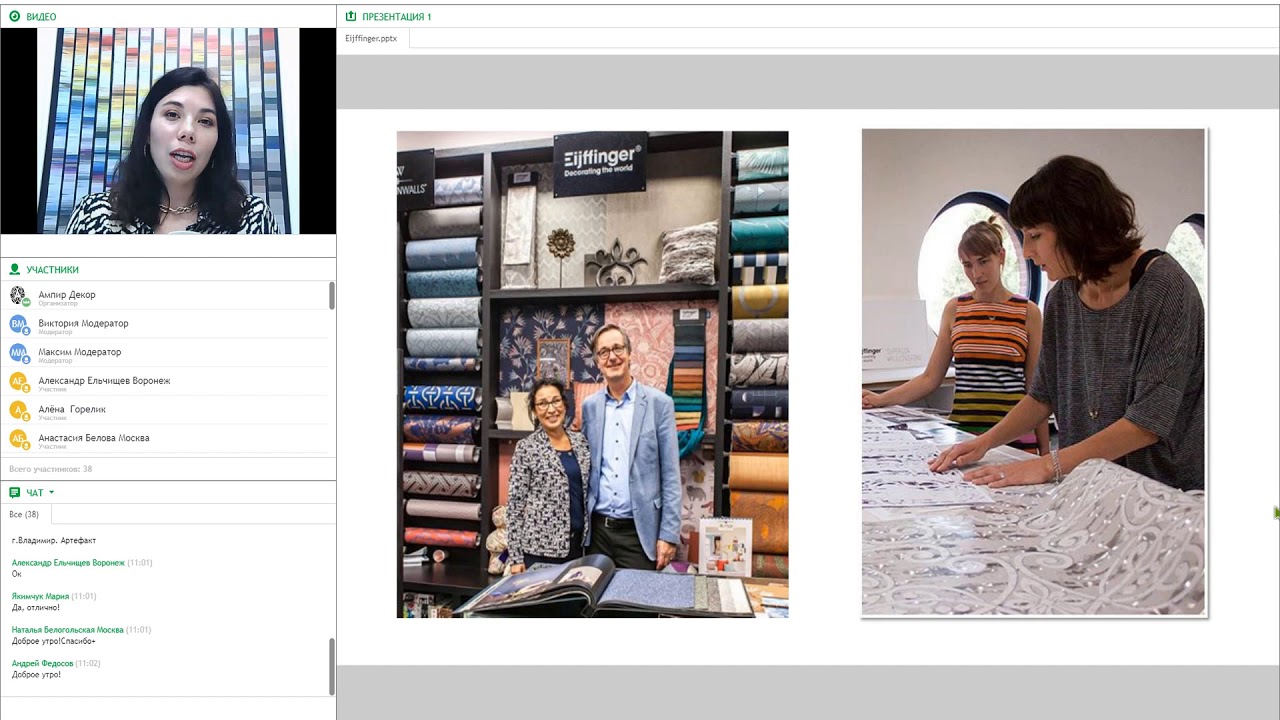Select the Eijffinger.pptx tab
The width and height of the screenshot is (1280, 720).
tap(371, 38)
